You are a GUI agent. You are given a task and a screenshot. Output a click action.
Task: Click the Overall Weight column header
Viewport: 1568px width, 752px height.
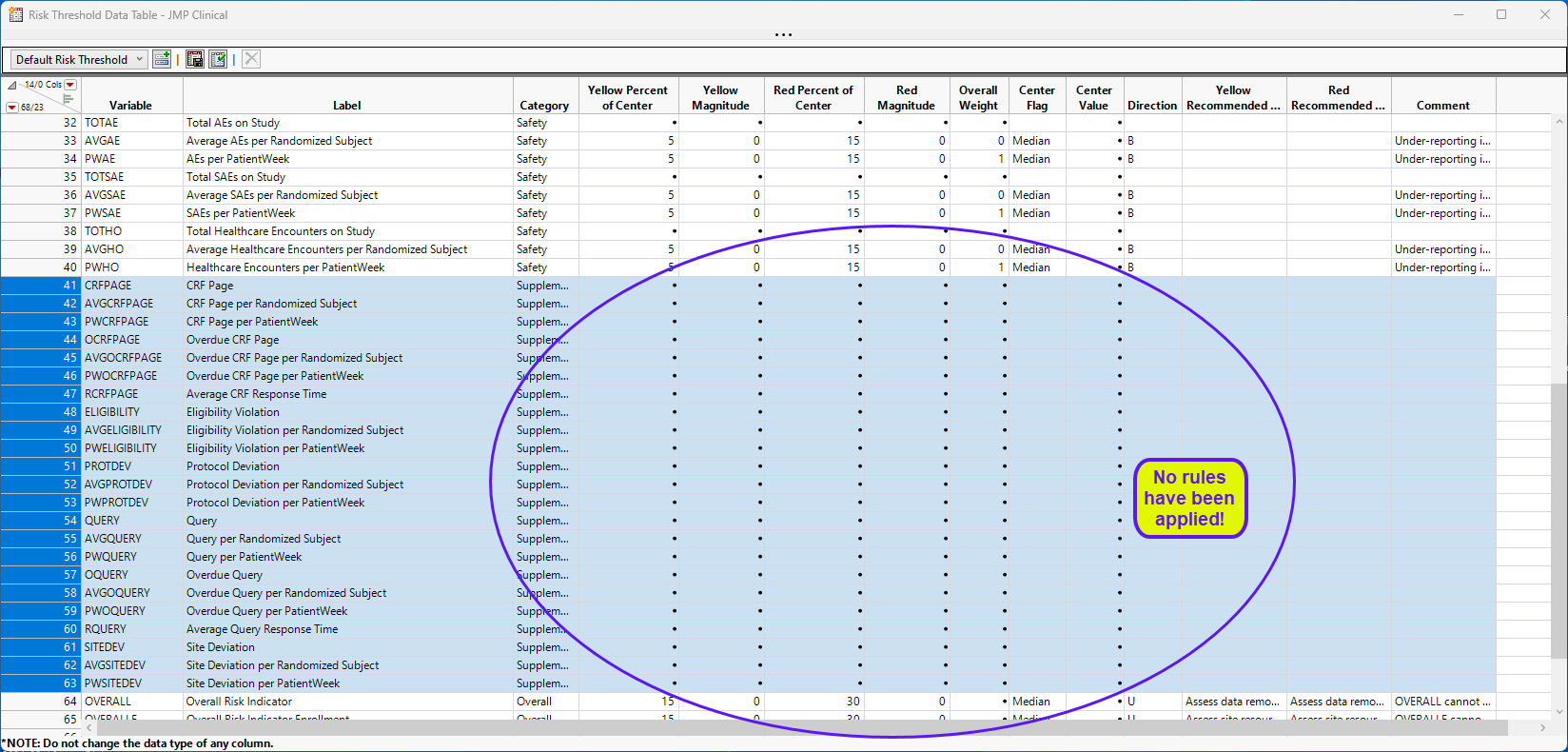978,97
